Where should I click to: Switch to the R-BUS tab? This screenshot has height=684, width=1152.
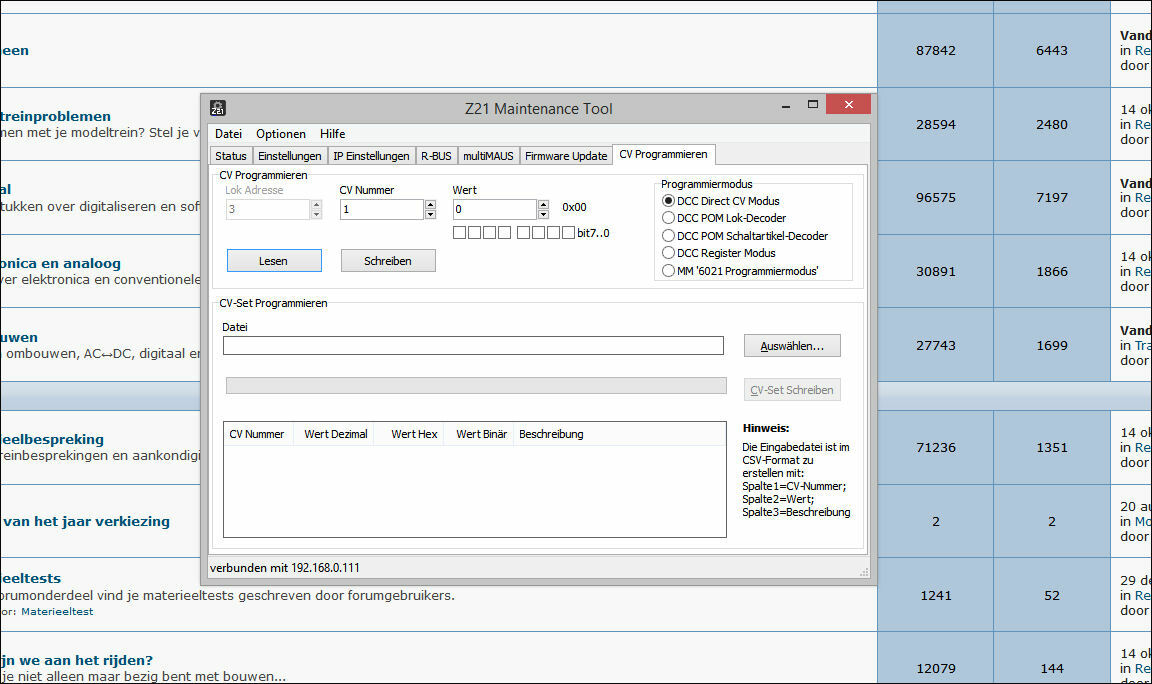click(x=436, y=156)
